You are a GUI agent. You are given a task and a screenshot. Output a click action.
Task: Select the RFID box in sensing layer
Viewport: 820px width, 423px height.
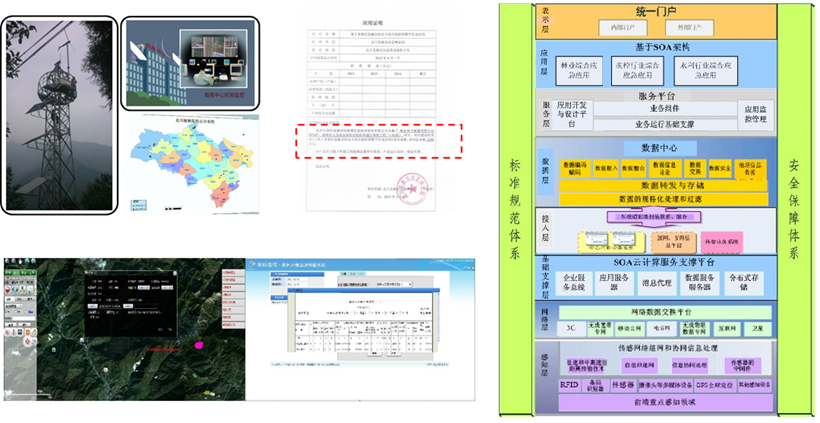(x=566, y=384)
